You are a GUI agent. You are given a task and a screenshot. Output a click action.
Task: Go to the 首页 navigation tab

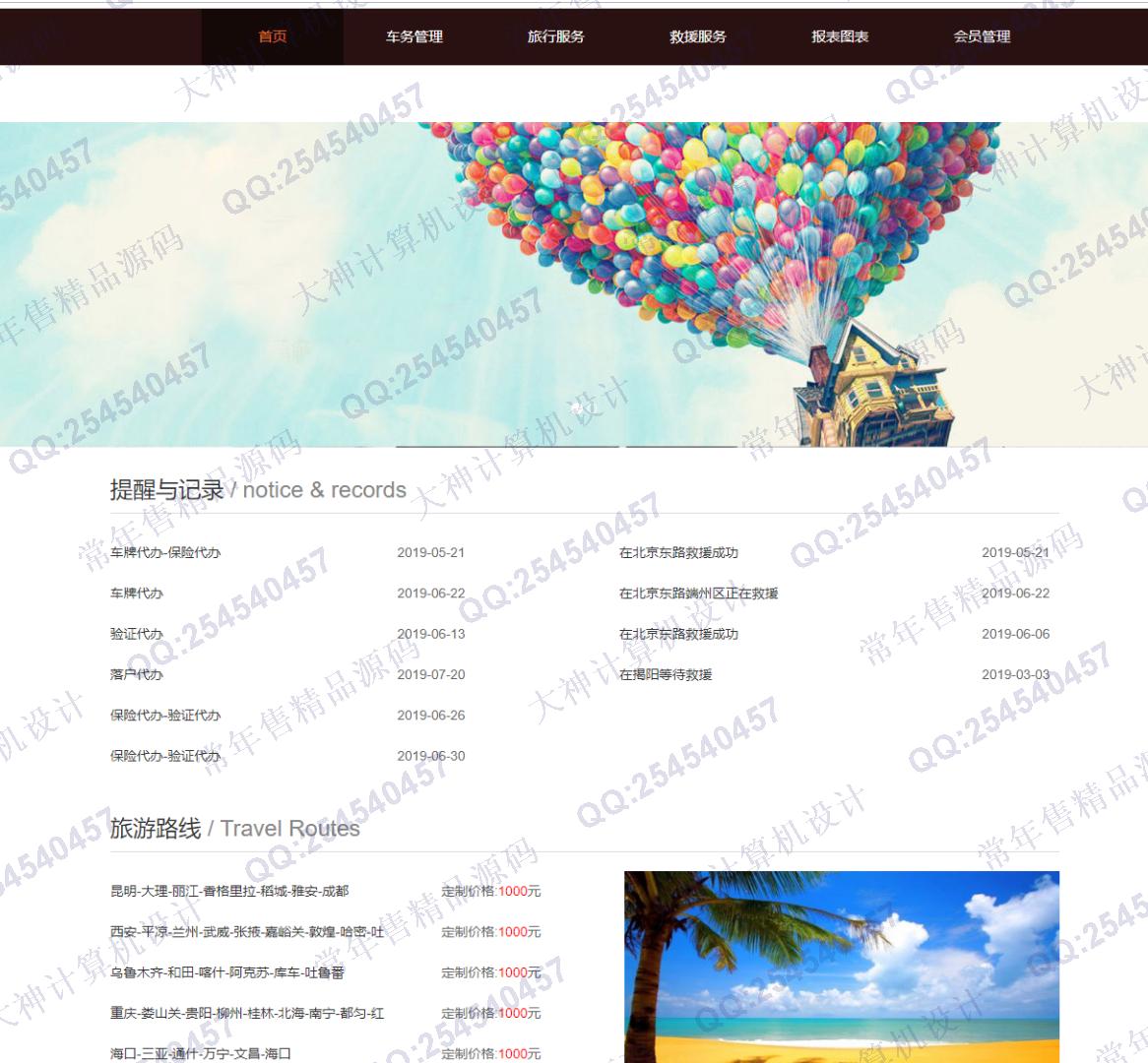pos(273,36)
